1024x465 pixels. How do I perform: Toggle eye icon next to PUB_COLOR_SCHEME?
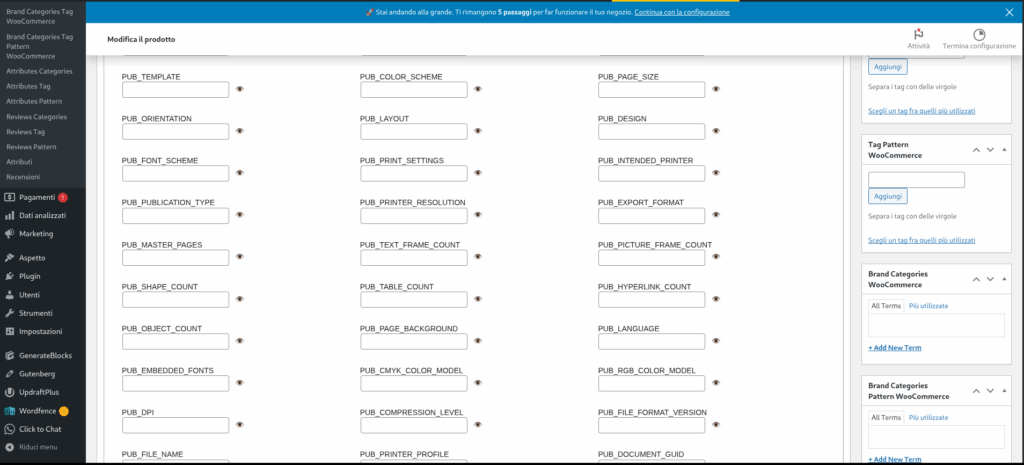478,89
